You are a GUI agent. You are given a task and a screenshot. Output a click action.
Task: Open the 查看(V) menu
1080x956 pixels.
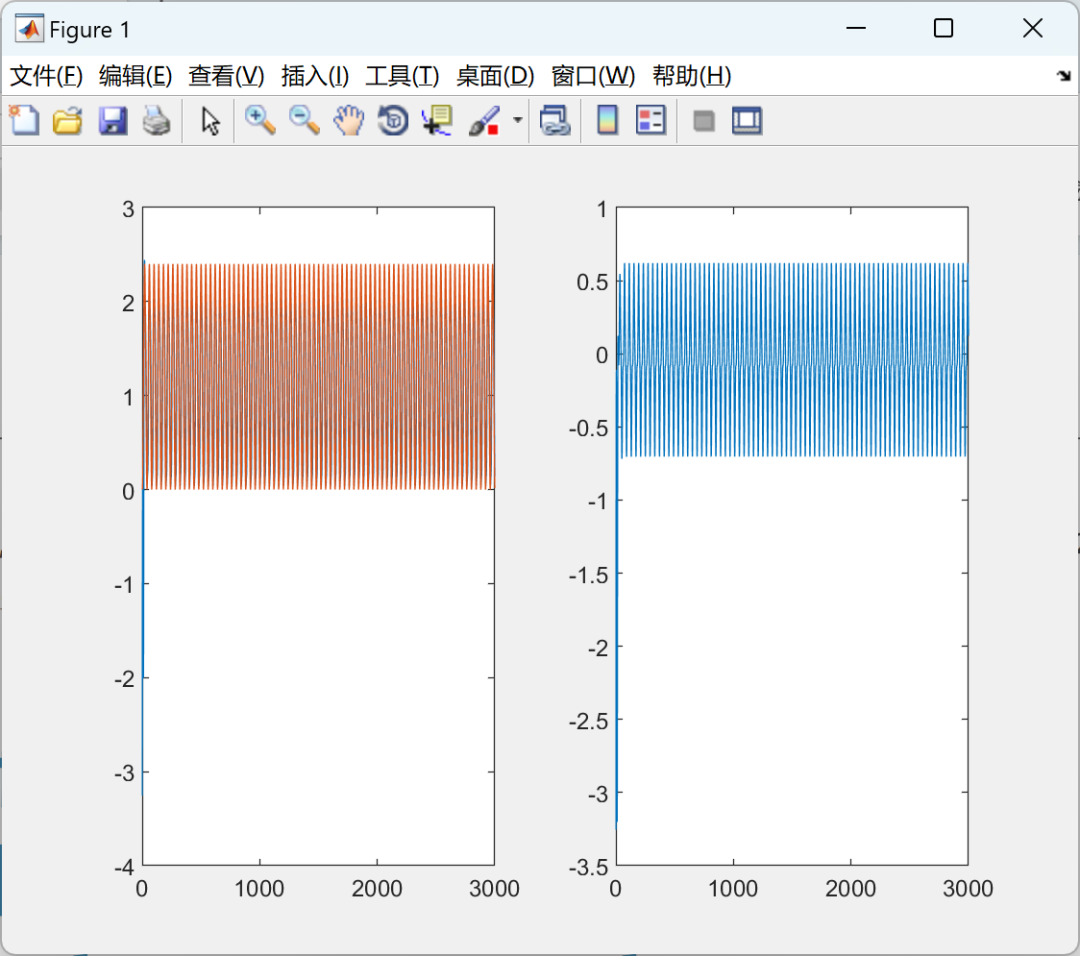[226, 76]
